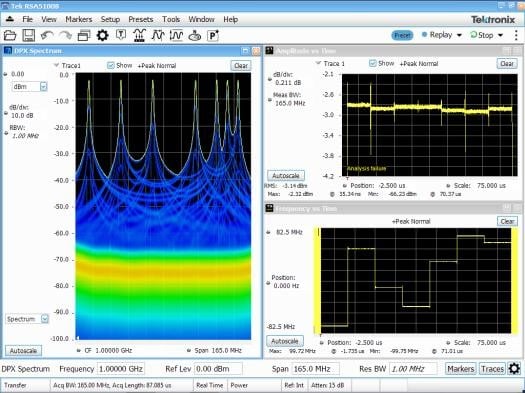Image resolution: width=525 pixels, height=393 pixels.
Task: Open the Presets menu
Action: point(141,19)
